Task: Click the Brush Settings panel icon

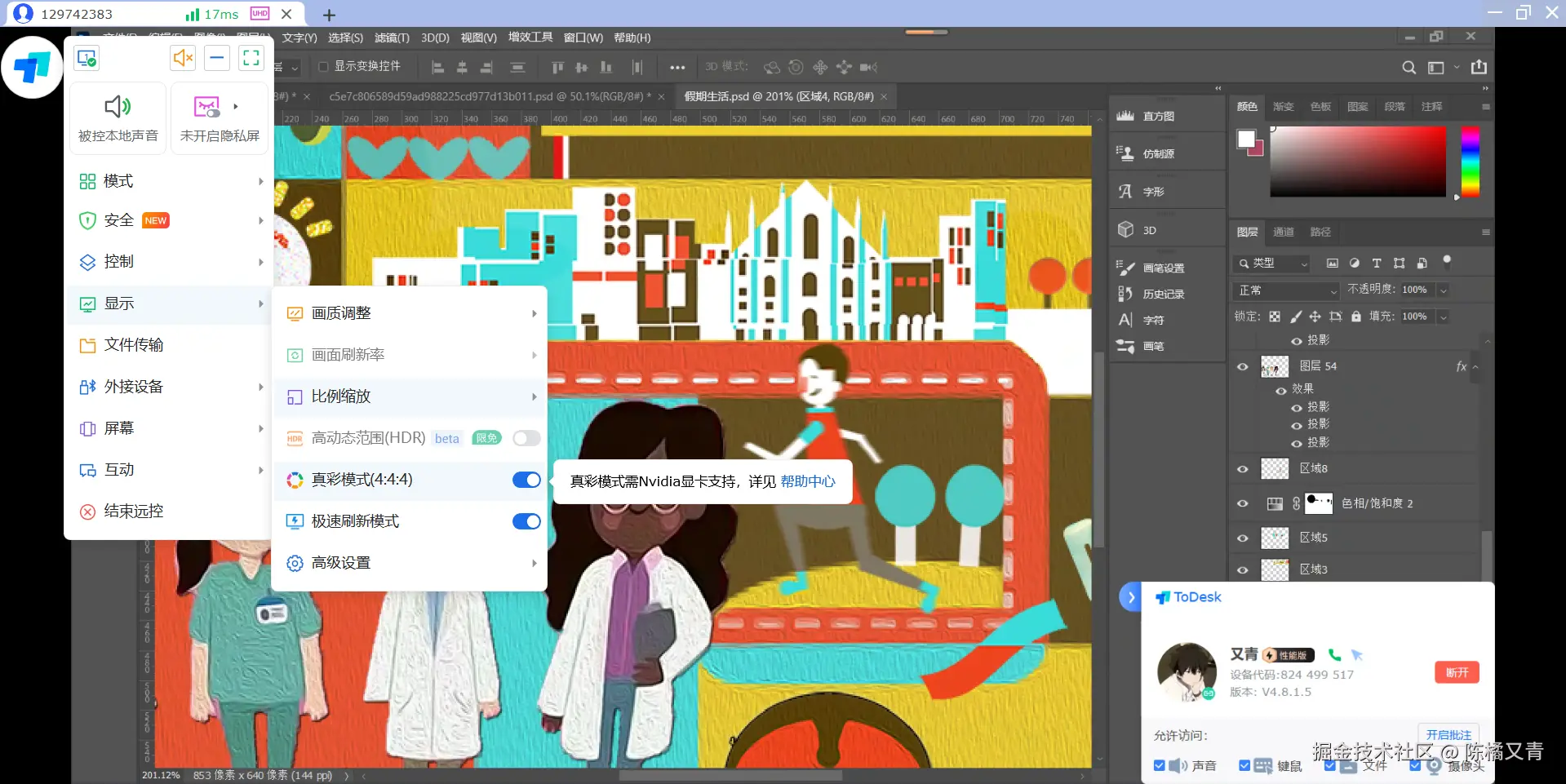Action: coord(1126,268)
